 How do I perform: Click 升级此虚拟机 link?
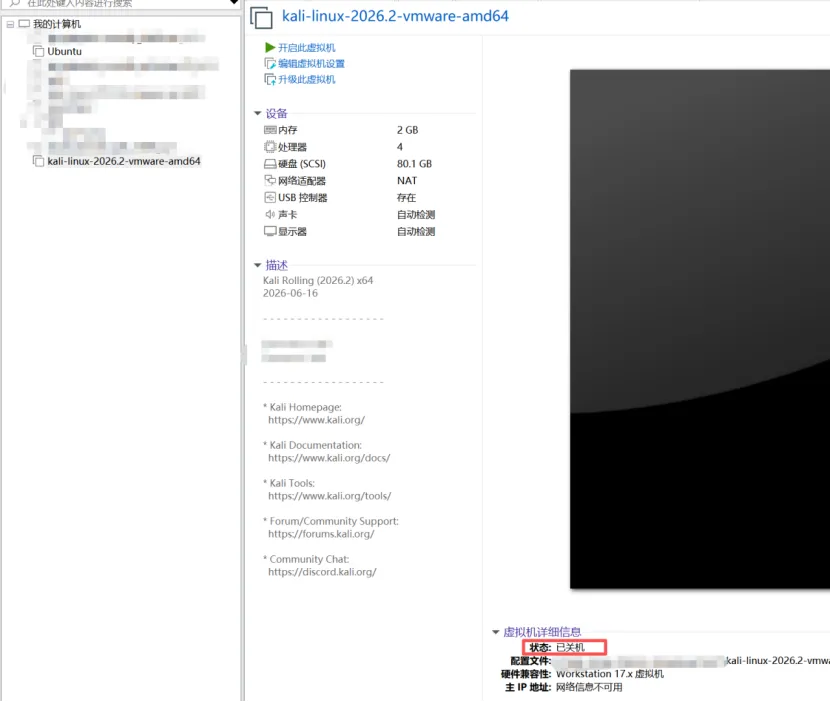point(306,79)
